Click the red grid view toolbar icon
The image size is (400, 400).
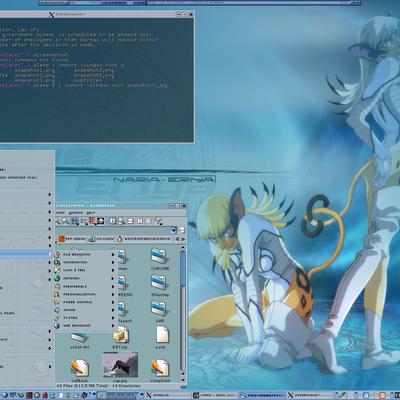point(92,221)
